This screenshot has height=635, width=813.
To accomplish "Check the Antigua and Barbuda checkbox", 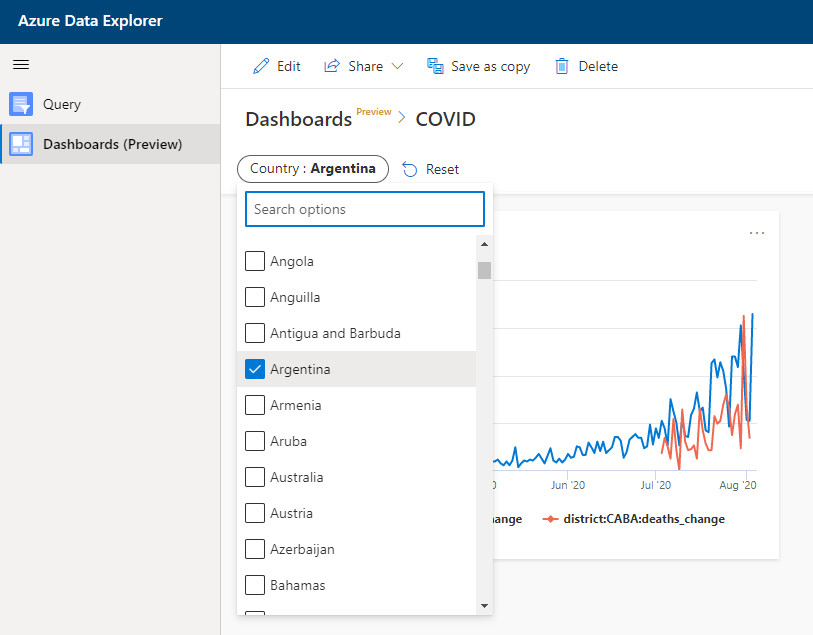I will coord(255,333).
